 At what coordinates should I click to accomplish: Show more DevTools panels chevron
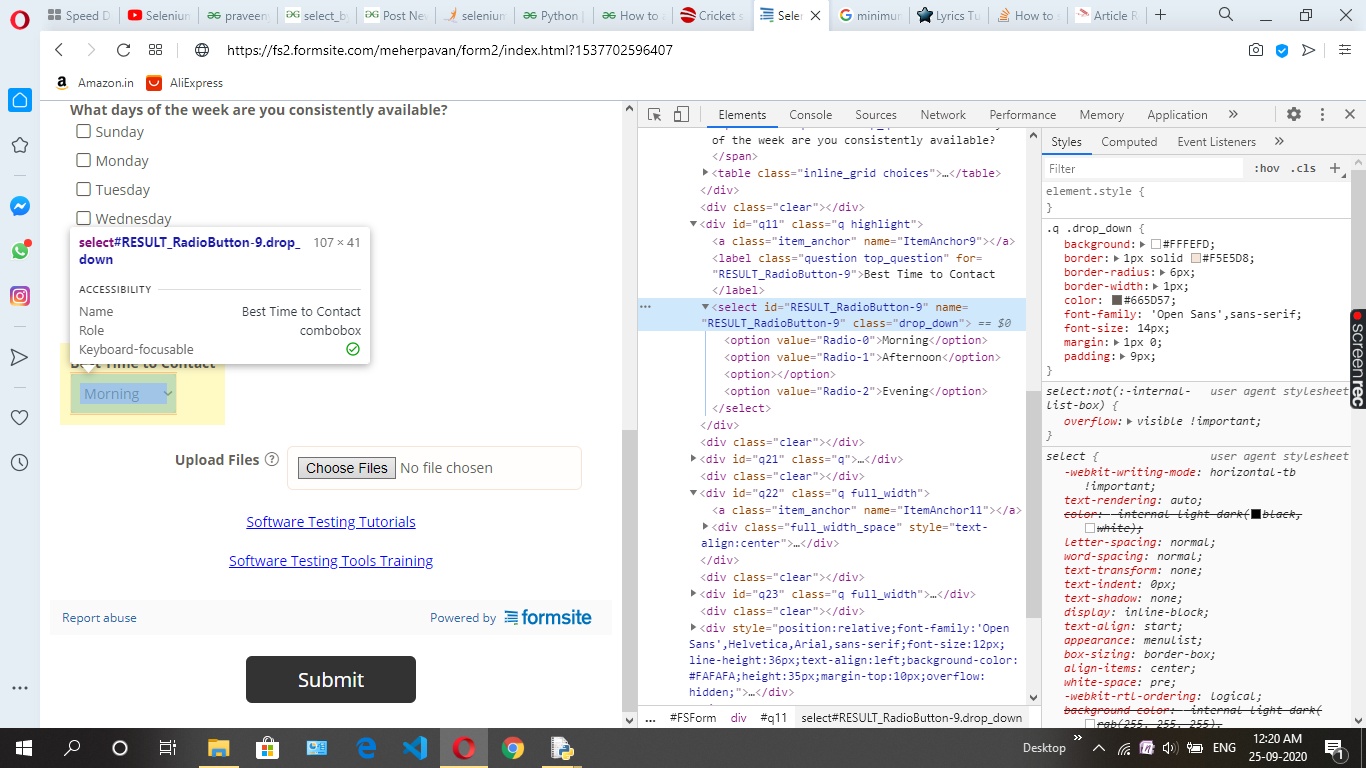click(x=1233, y=115)
